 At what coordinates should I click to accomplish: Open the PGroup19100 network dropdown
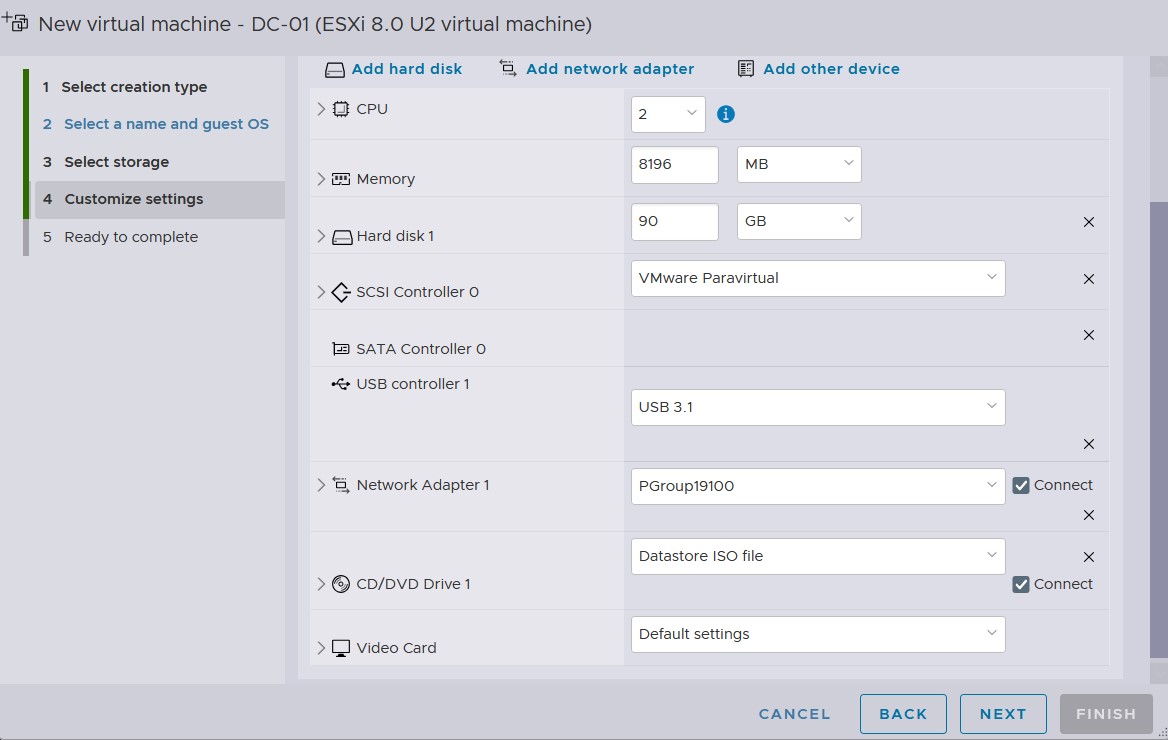pyautogui.click(x=817, y=486)
